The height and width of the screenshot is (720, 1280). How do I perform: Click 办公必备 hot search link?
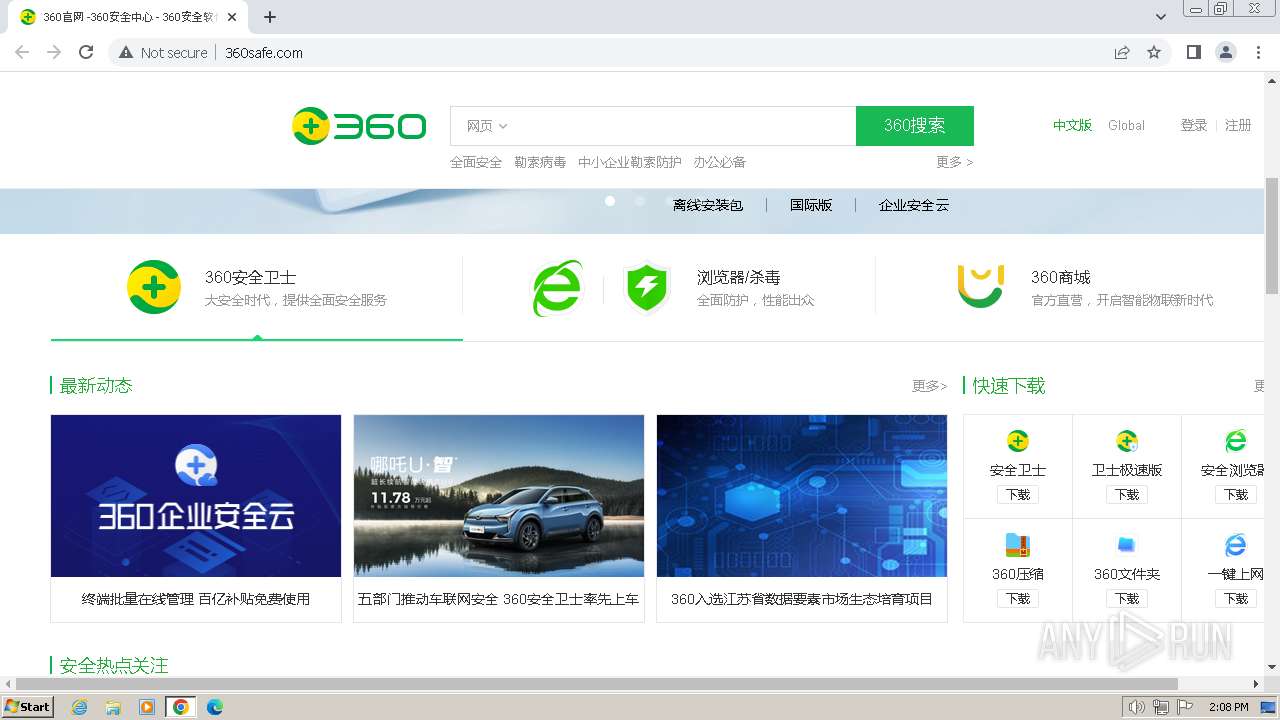point(720,162)
